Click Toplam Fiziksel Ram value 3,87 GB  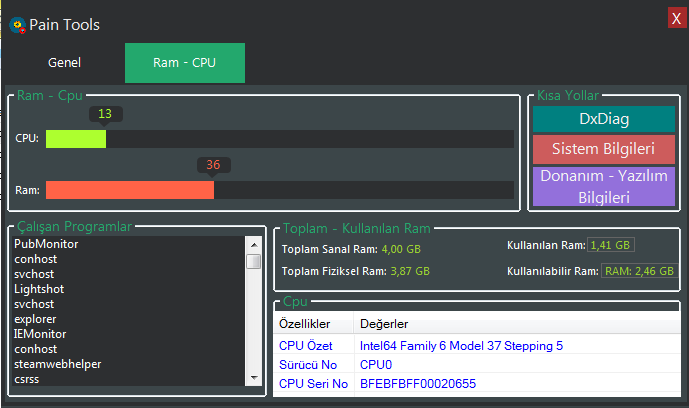pyautogui.click(x=410, y=271)
